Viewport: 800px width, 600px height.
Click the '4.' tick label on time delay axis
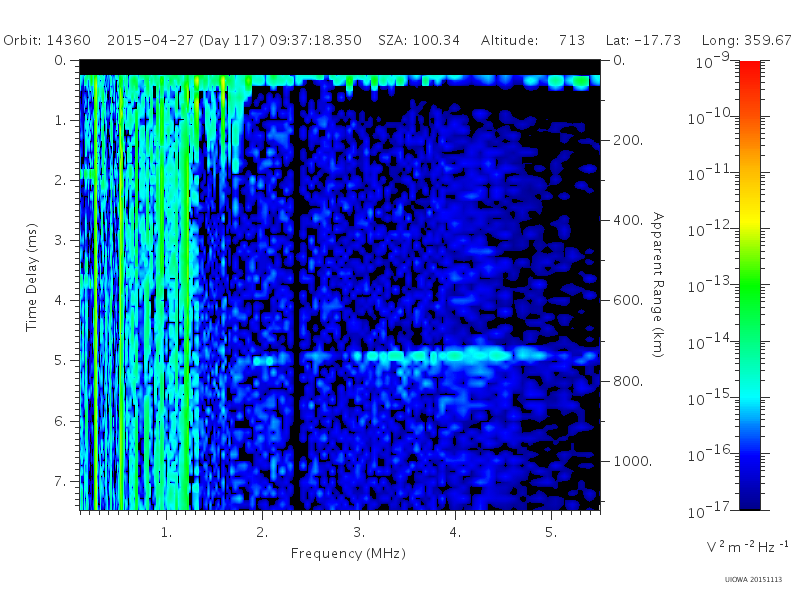point(60,300)
